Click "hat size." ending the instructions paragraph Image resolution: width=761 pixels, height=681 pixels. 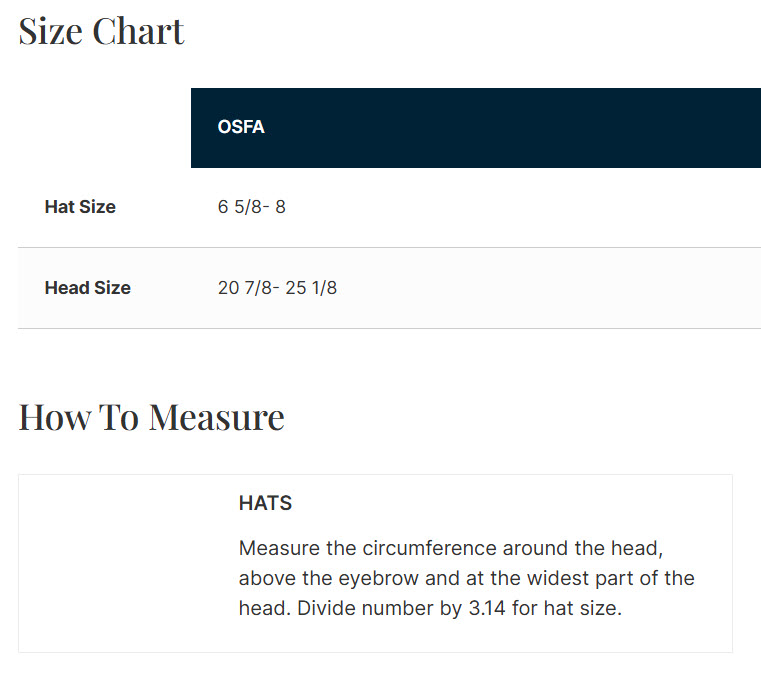(583, 609)
